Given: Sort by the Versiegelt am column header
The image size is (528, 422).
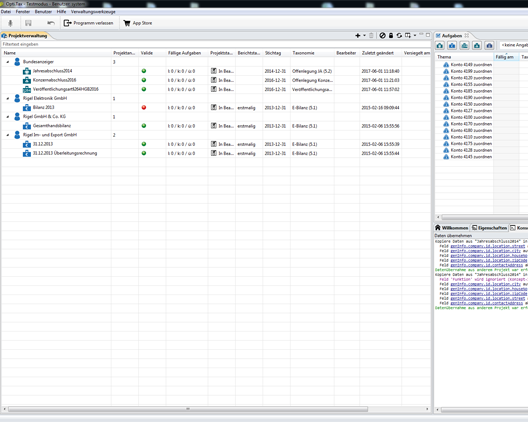Looking at the screenshot, I should pyautogui.click(x=416, y=53).
